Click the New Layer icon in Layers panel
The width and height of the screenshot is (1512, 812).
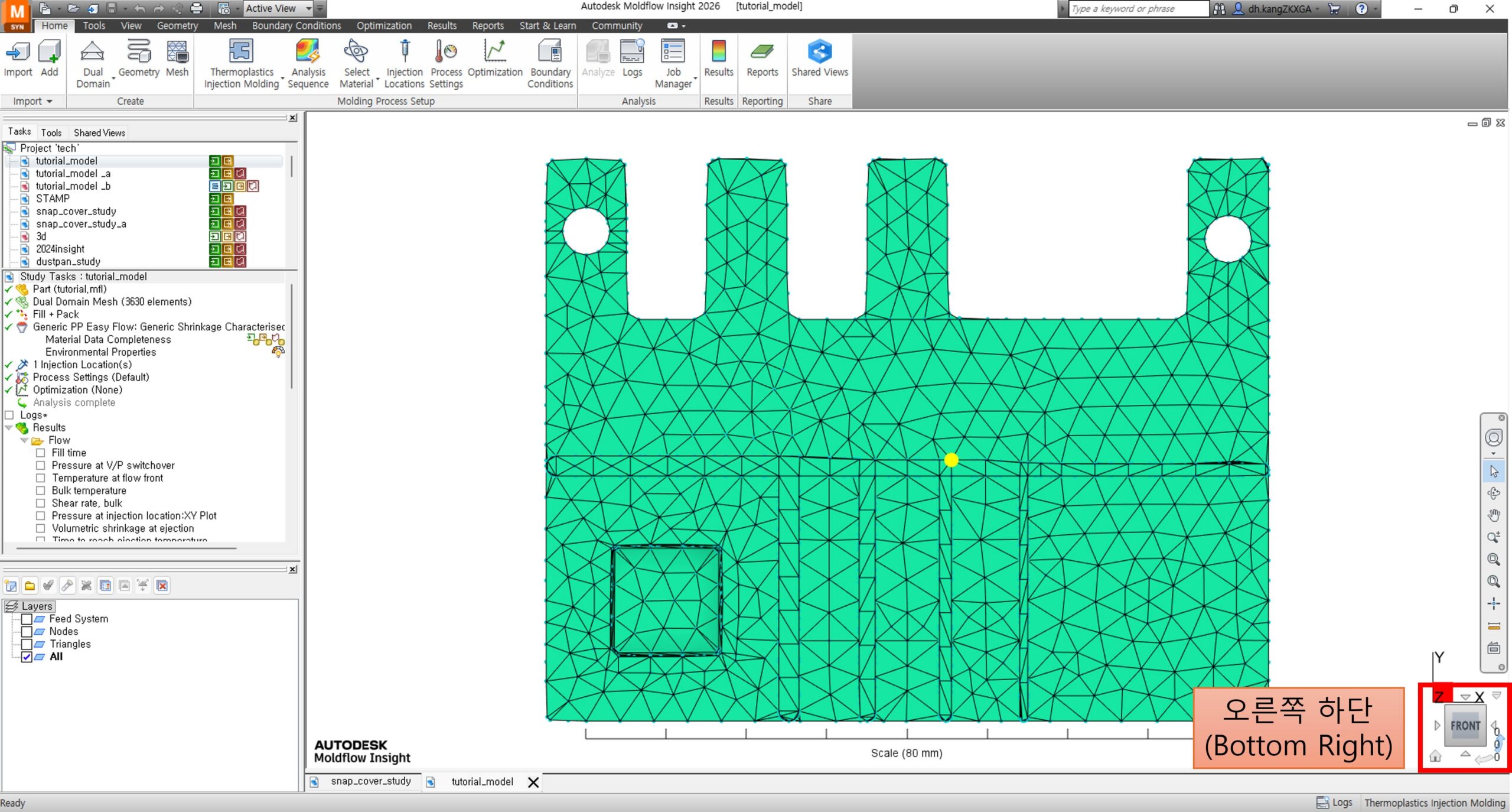click(11, 586)
